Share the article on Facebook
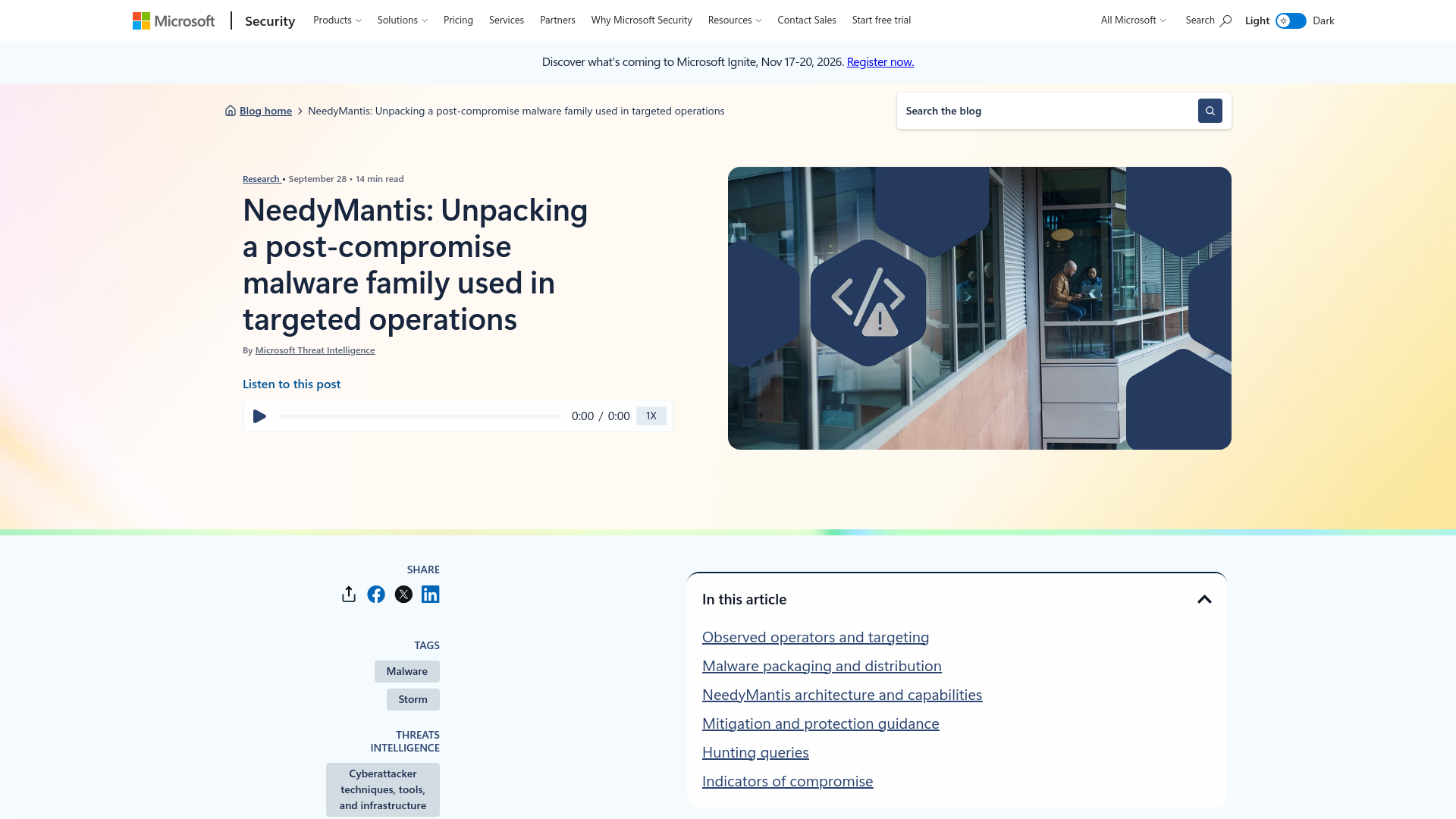The image size is (1456, 819). tap(376, 595)
